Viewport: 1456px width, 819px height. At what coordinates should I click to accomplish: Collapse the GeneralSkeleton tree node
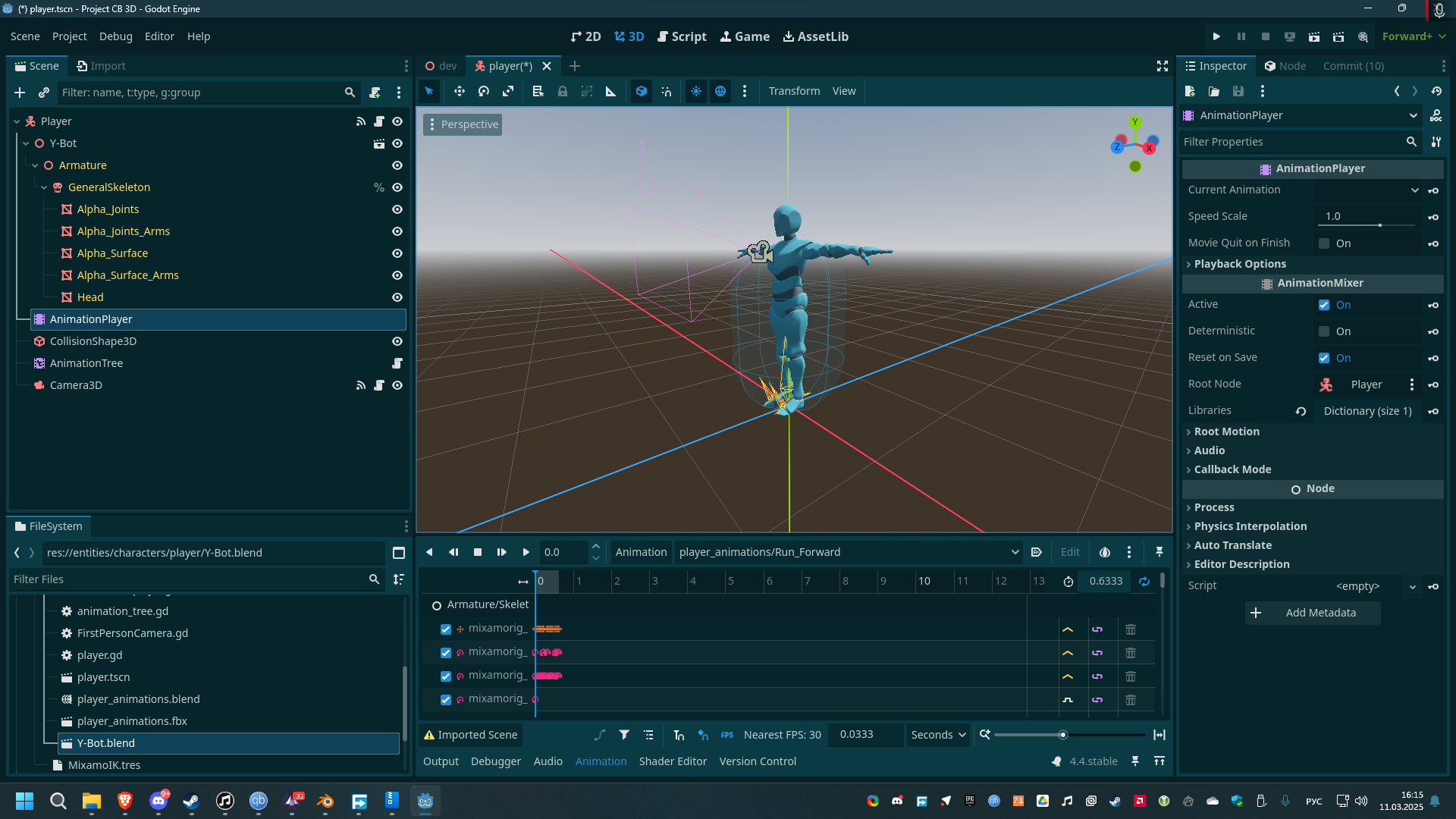coord(44,187)
